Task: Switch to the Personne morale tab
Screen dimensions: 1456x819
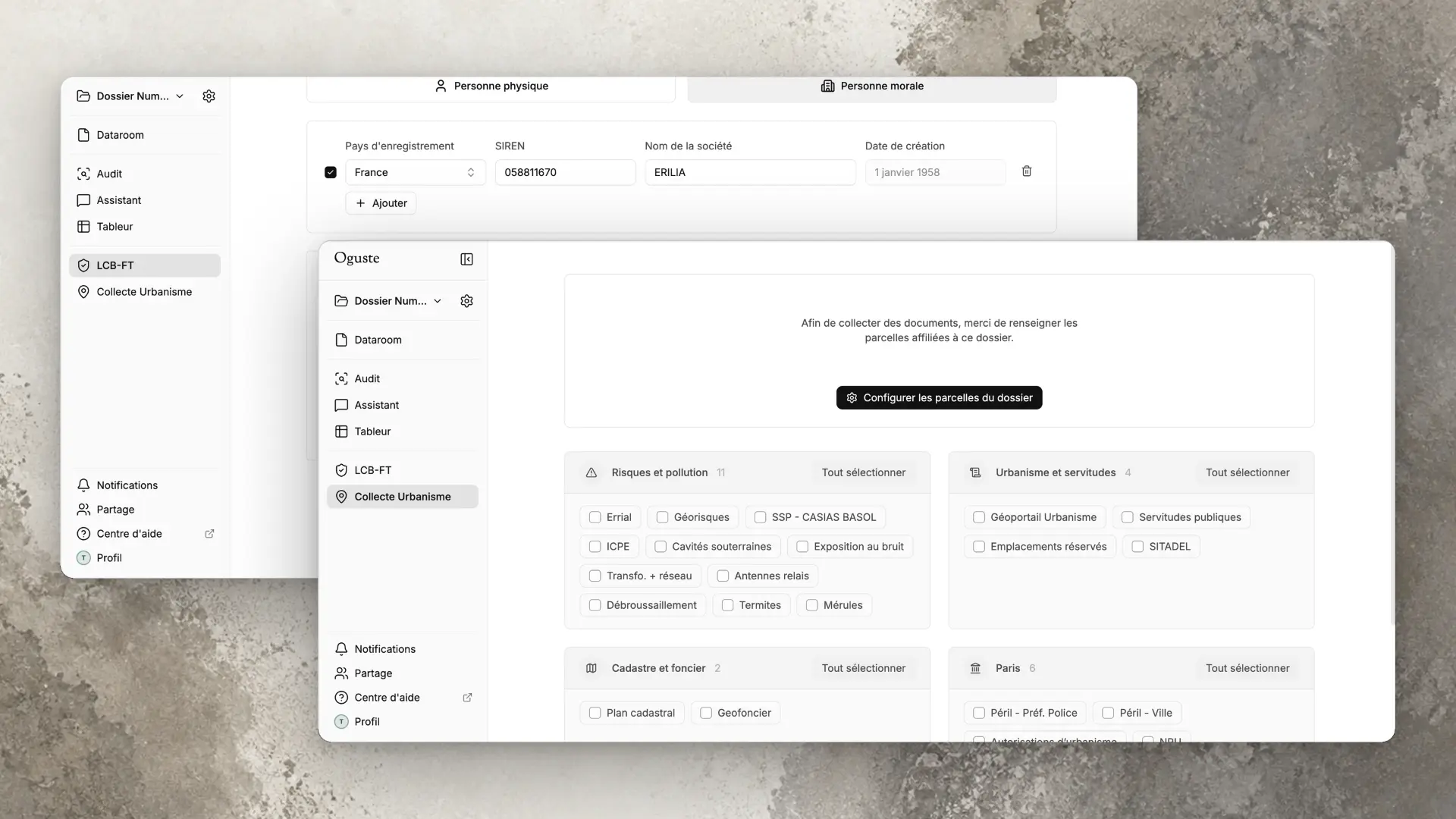Action: 872,86
